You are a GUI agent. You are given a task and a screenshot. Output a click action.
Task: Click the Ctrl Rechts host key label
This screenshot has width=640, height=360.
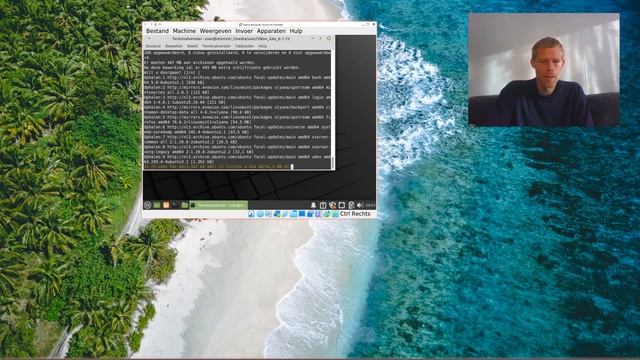click(355, 213)
